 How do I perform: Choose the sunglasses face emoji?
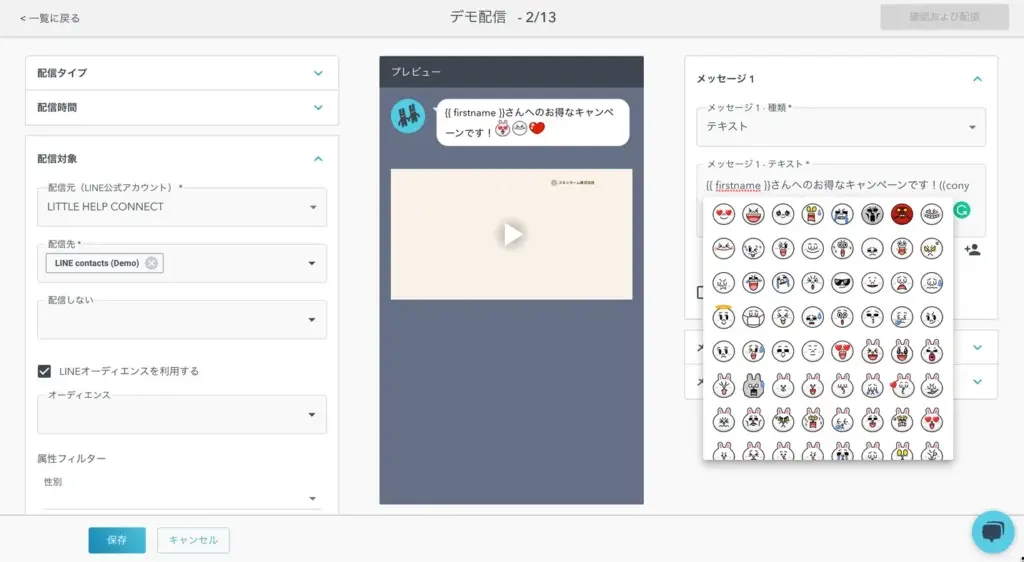point(842,283)
